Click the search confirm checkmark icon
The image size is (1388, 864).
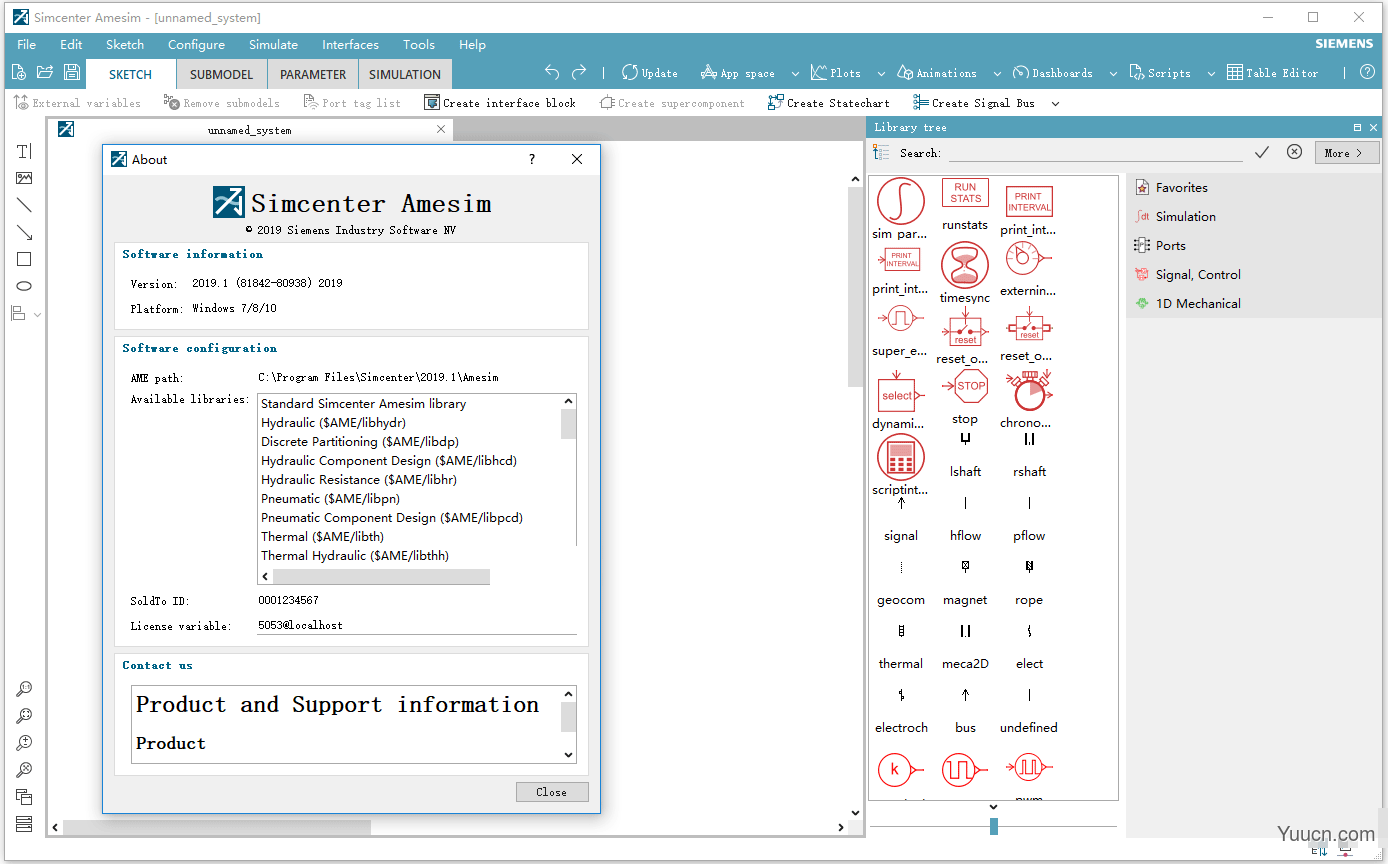[1262, 152]
